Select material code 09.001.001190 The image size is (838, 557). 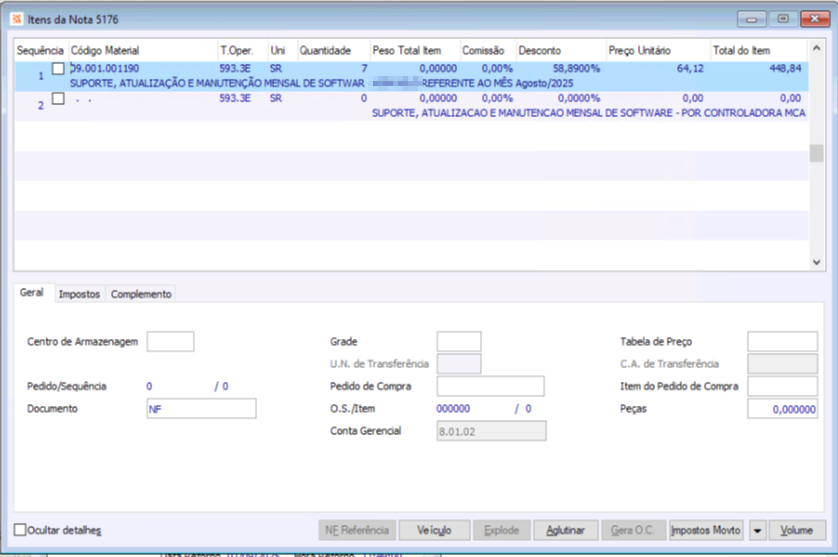pos(105,68)
